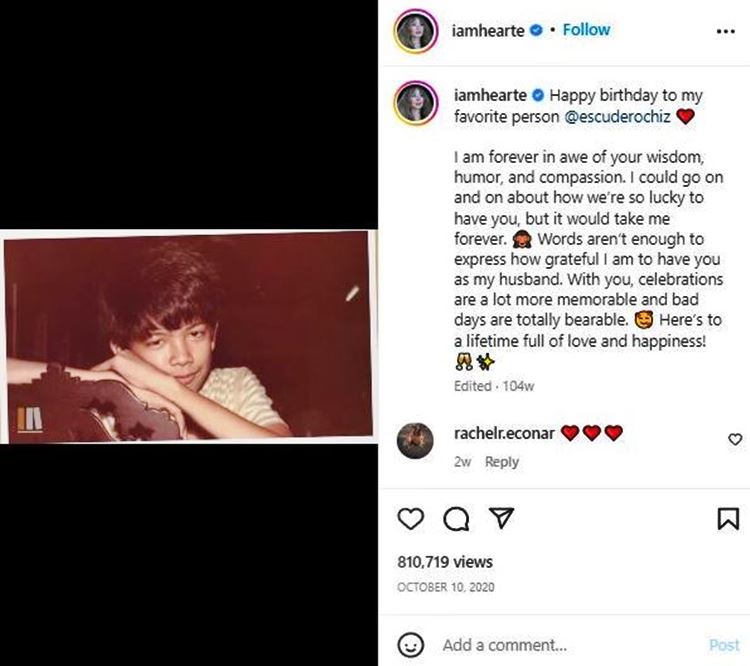750x666 pixels.
Task: Click the 810,719 views count
Action: pyautogui.click(x=445, y=562)
